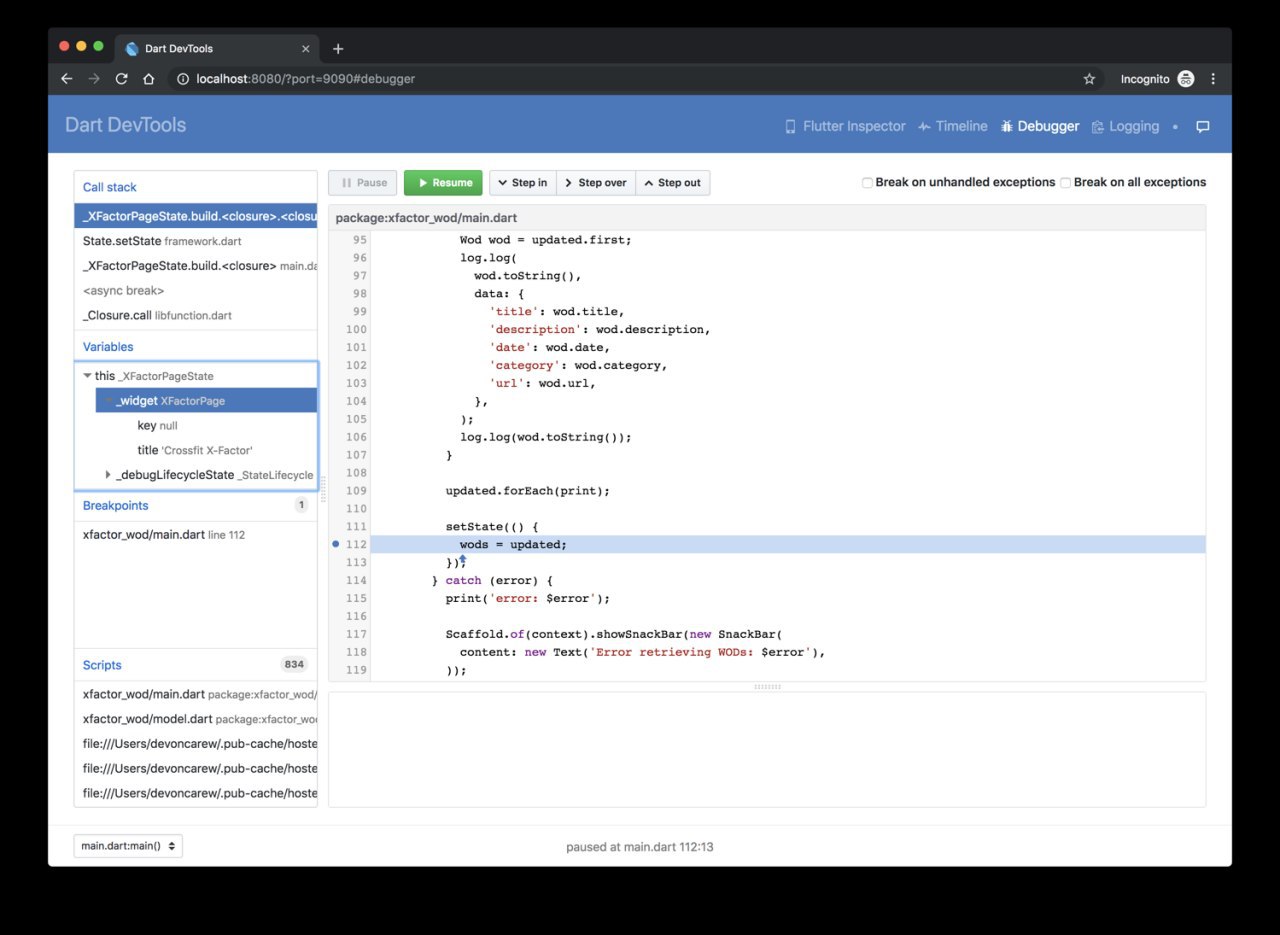Image resolution: width=1280 pixels, height=935 pixels.
Task: Click line number 95 in gutter
Action: [360, 240]
